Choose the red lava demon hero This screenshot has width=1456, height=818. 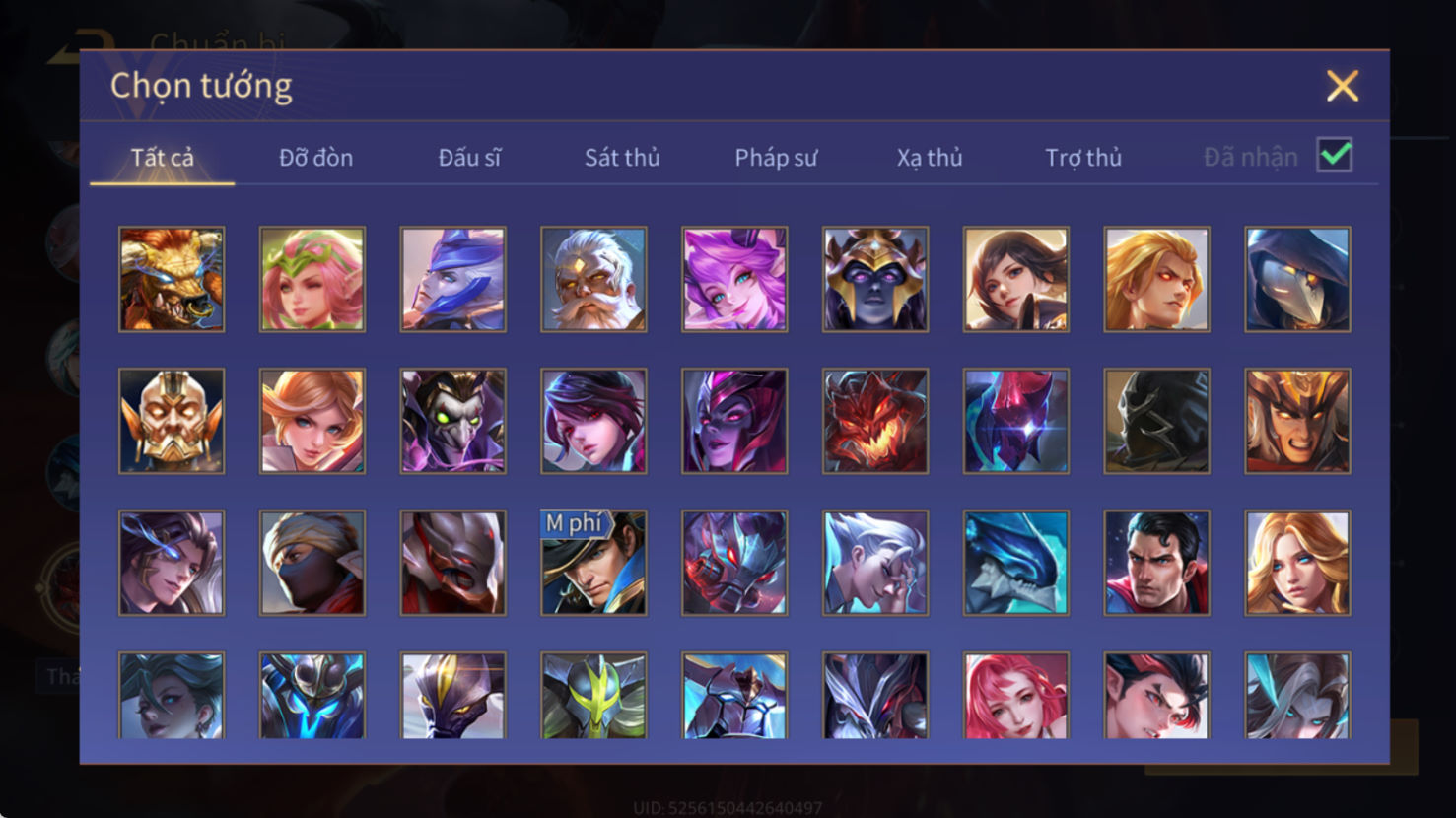pyautogui.click(x=875, y=421)
